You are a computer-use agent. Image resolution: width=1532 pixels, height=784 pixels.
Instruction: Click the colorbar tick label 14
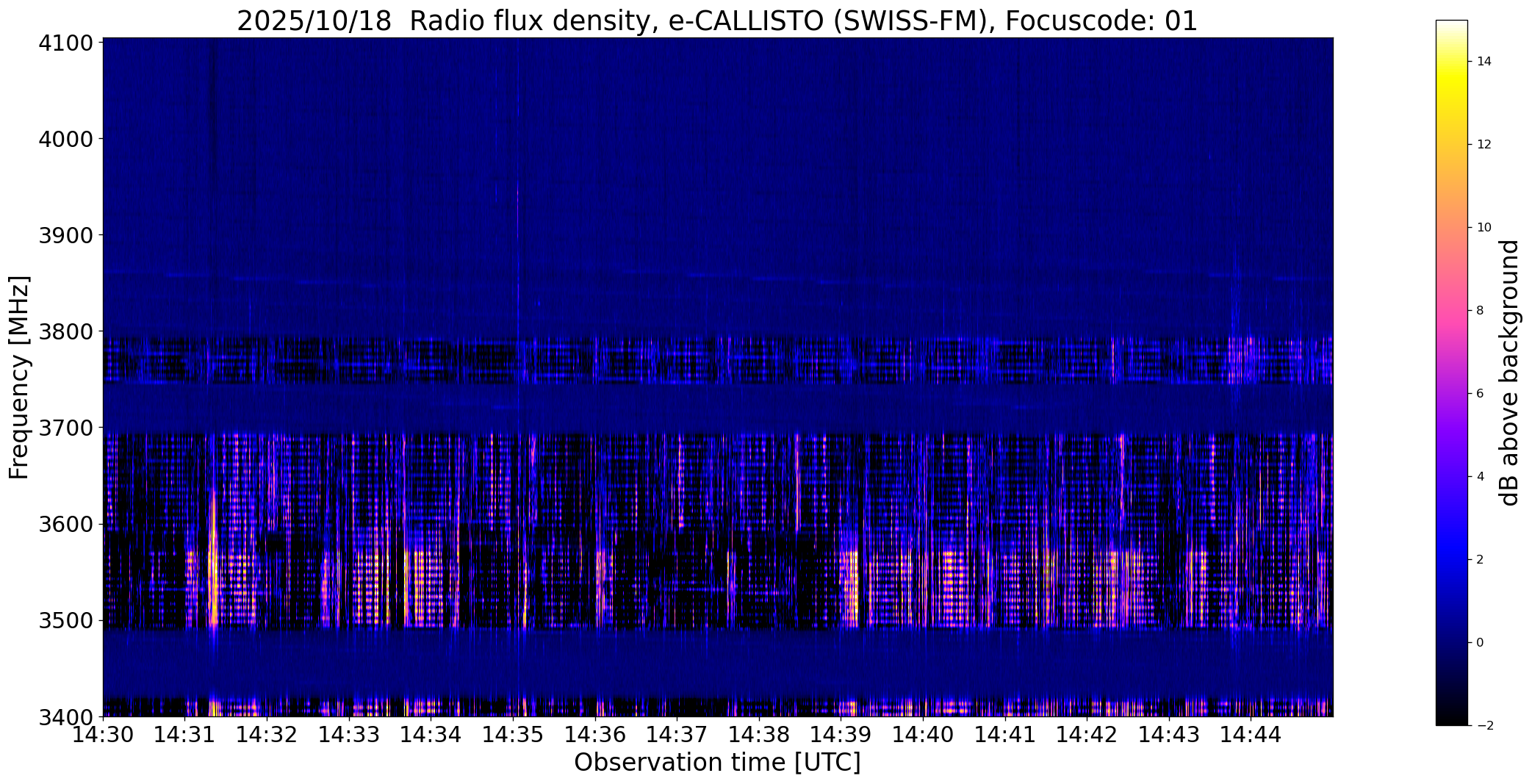(1484, 62)
